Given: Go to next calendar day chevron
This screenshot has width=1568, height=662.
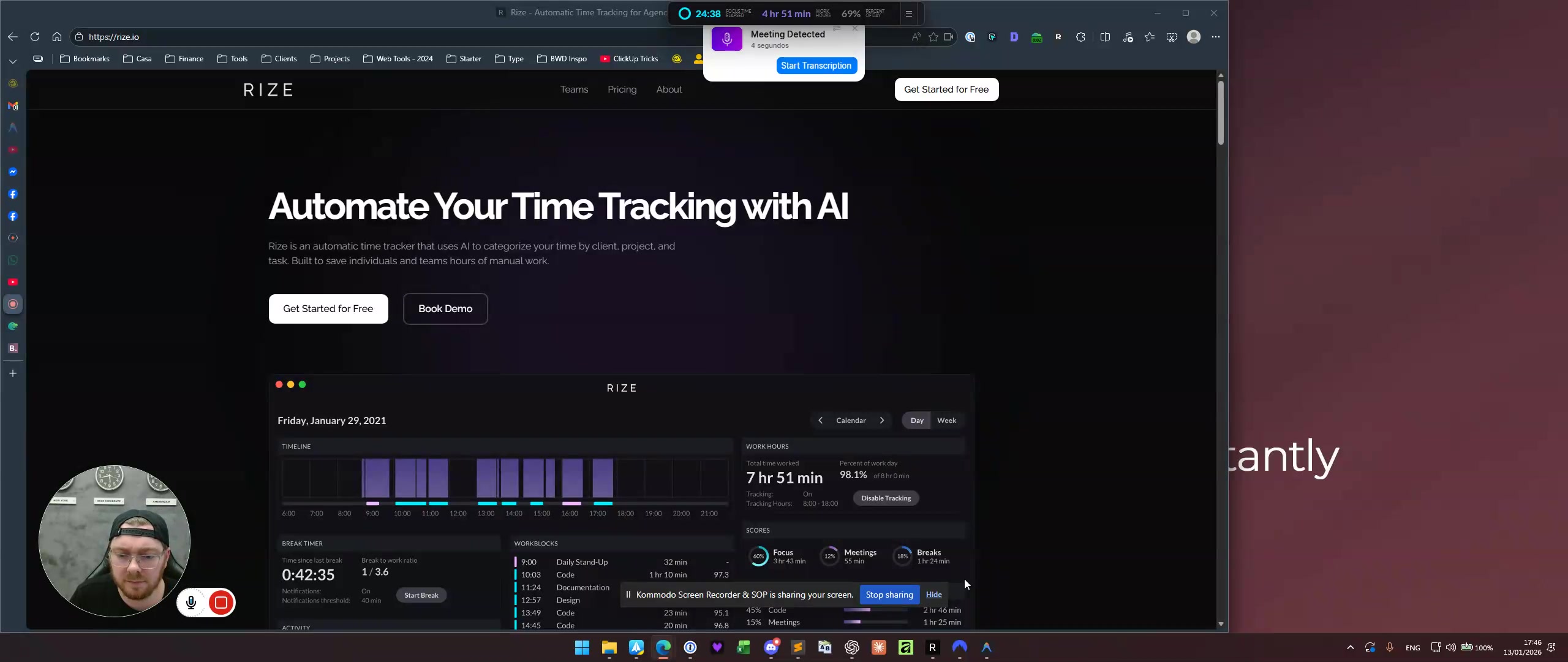Looking at the screenshot, I should [x=882, y=420].
